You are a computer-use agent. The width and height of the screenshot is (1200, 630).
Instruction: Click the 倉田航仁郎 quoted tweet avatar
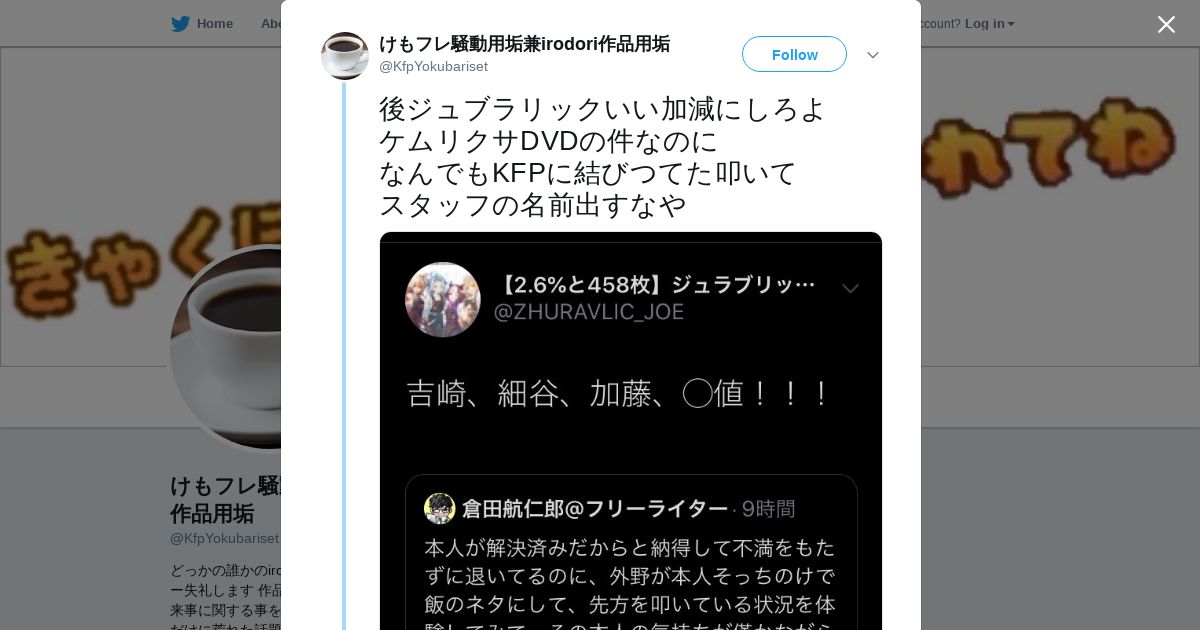(x=440, y=508)
